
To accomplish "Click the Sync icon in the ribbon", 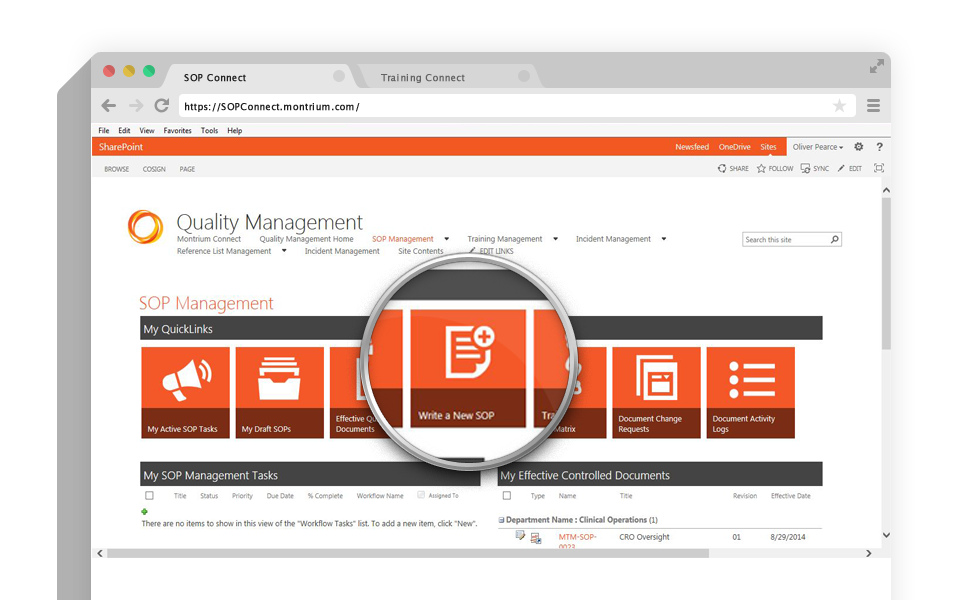I will pos(806,168).
